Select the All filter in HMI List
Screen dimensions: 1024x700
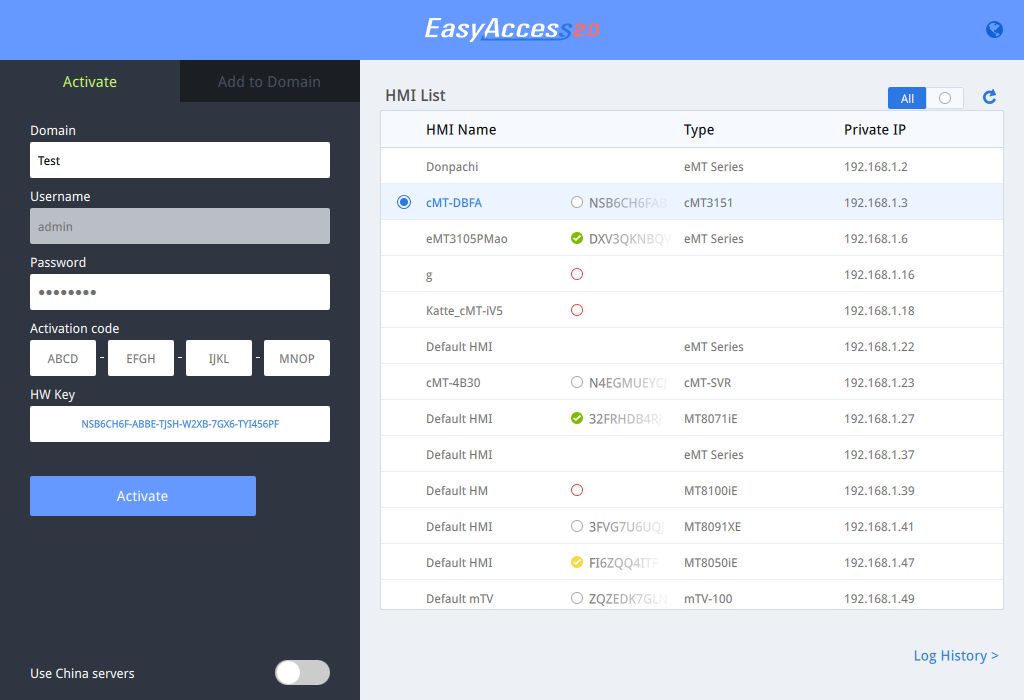907,98
